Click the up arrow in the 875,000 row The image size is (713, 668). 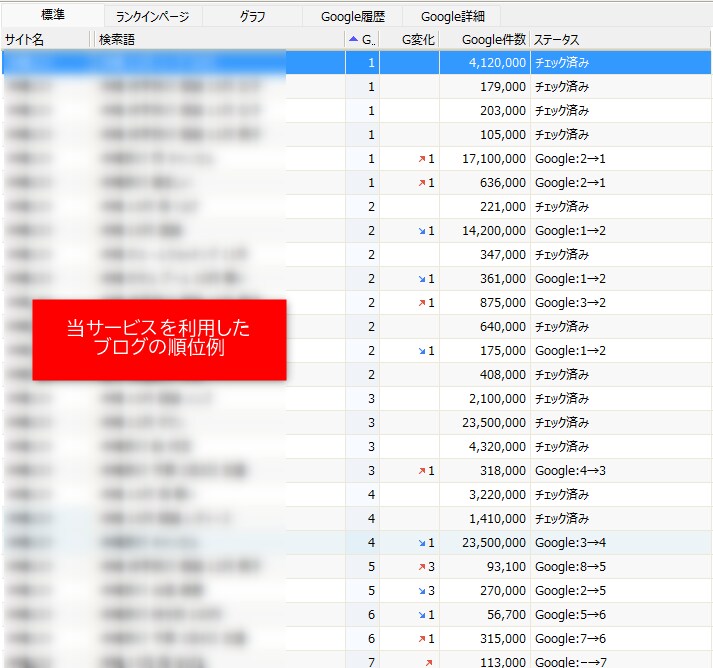click(422, 303)
